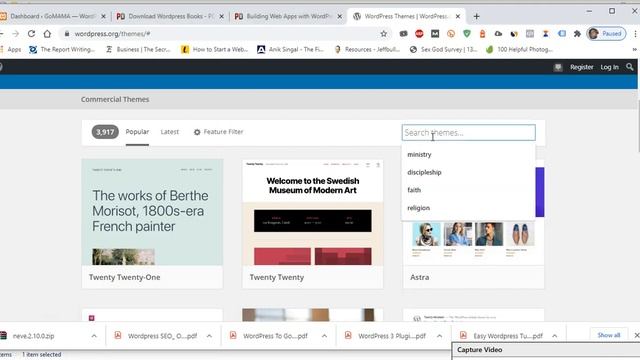Click the 3,917 theme count badge

[x=105, y=132]
